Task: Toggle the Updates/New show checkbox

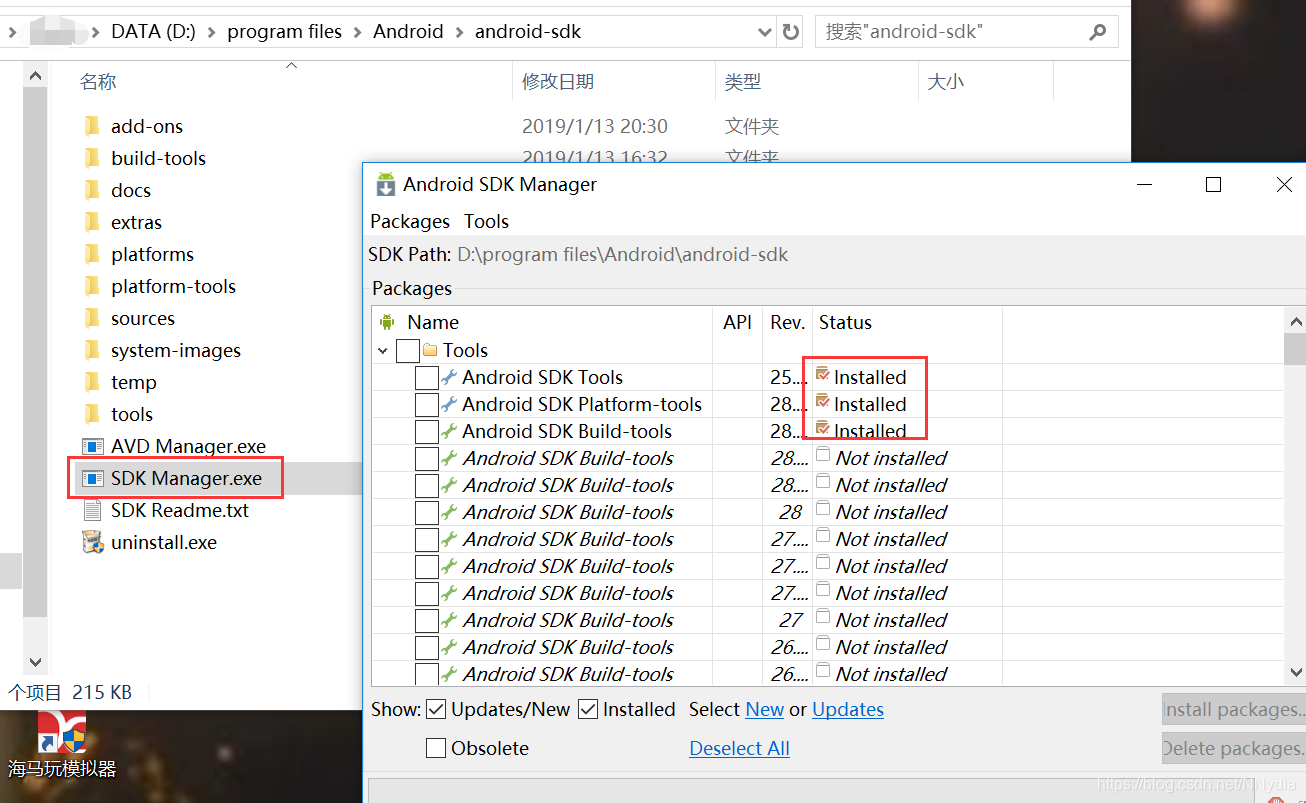Action: tap(436, 710)
